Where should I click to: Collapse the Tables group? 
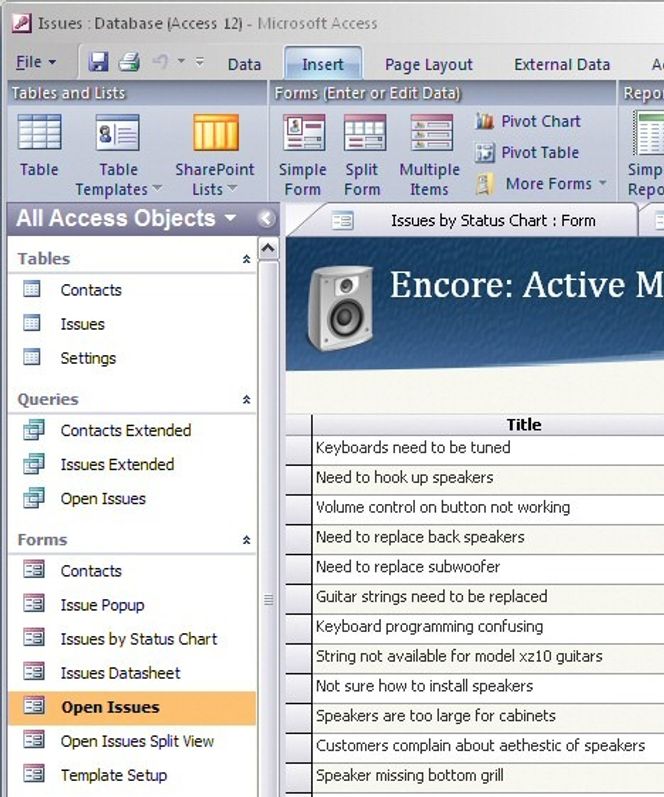tap(247, 259)
